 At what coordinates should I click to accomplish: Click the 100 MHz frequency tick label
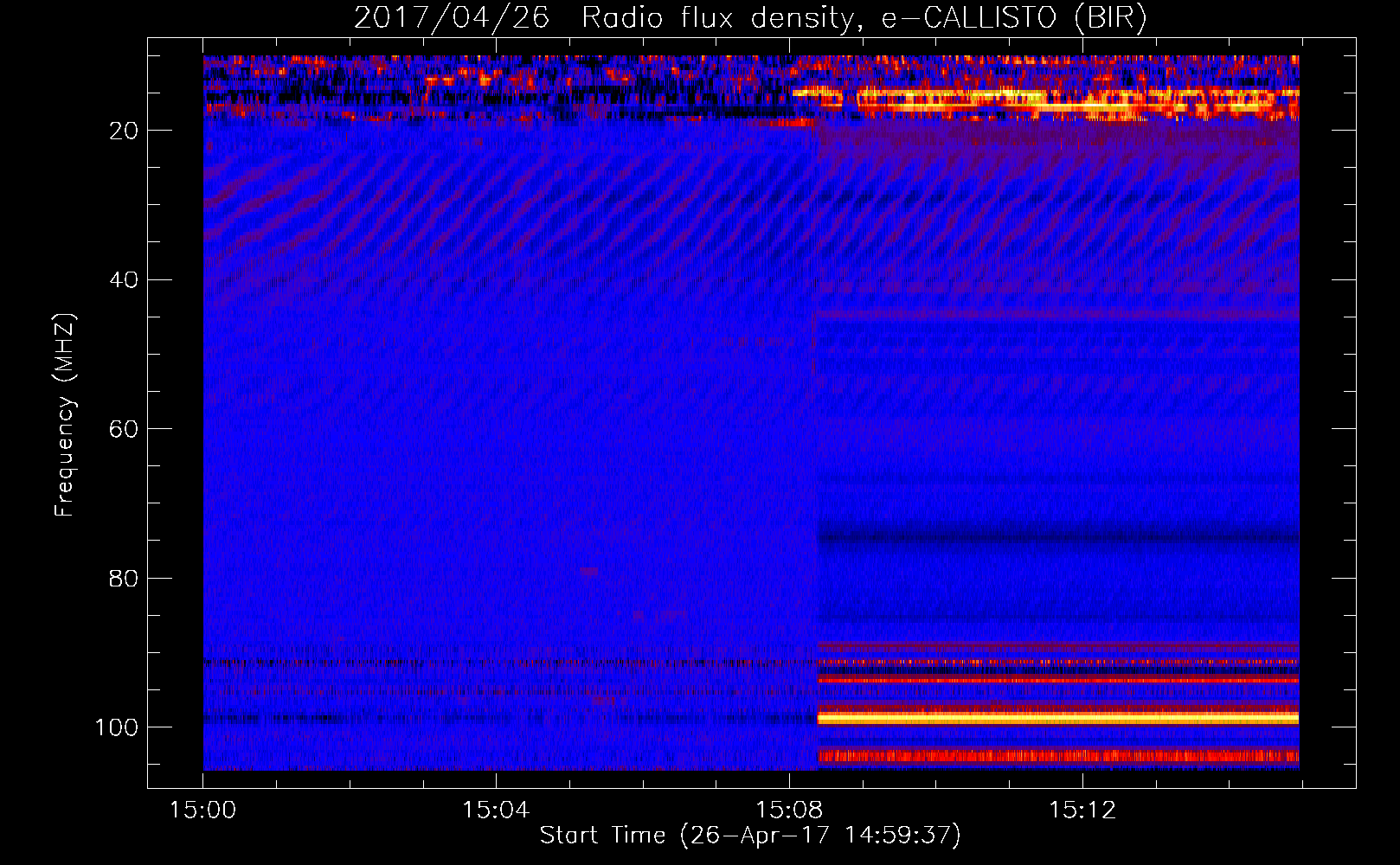click(x=117, y=727)
